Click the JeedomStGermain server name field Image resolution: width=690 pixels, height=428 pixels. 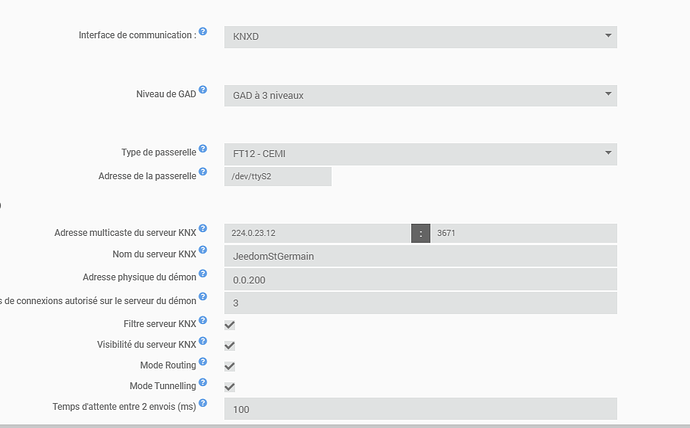click(x=420, y=256)
